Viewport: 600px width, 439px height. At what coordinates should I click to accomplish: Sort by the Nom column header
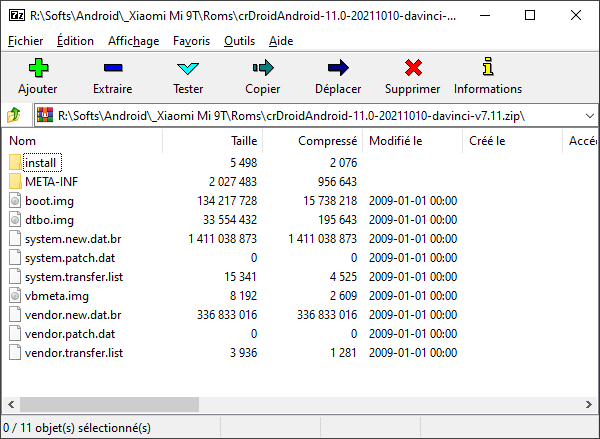click(83, 141)
